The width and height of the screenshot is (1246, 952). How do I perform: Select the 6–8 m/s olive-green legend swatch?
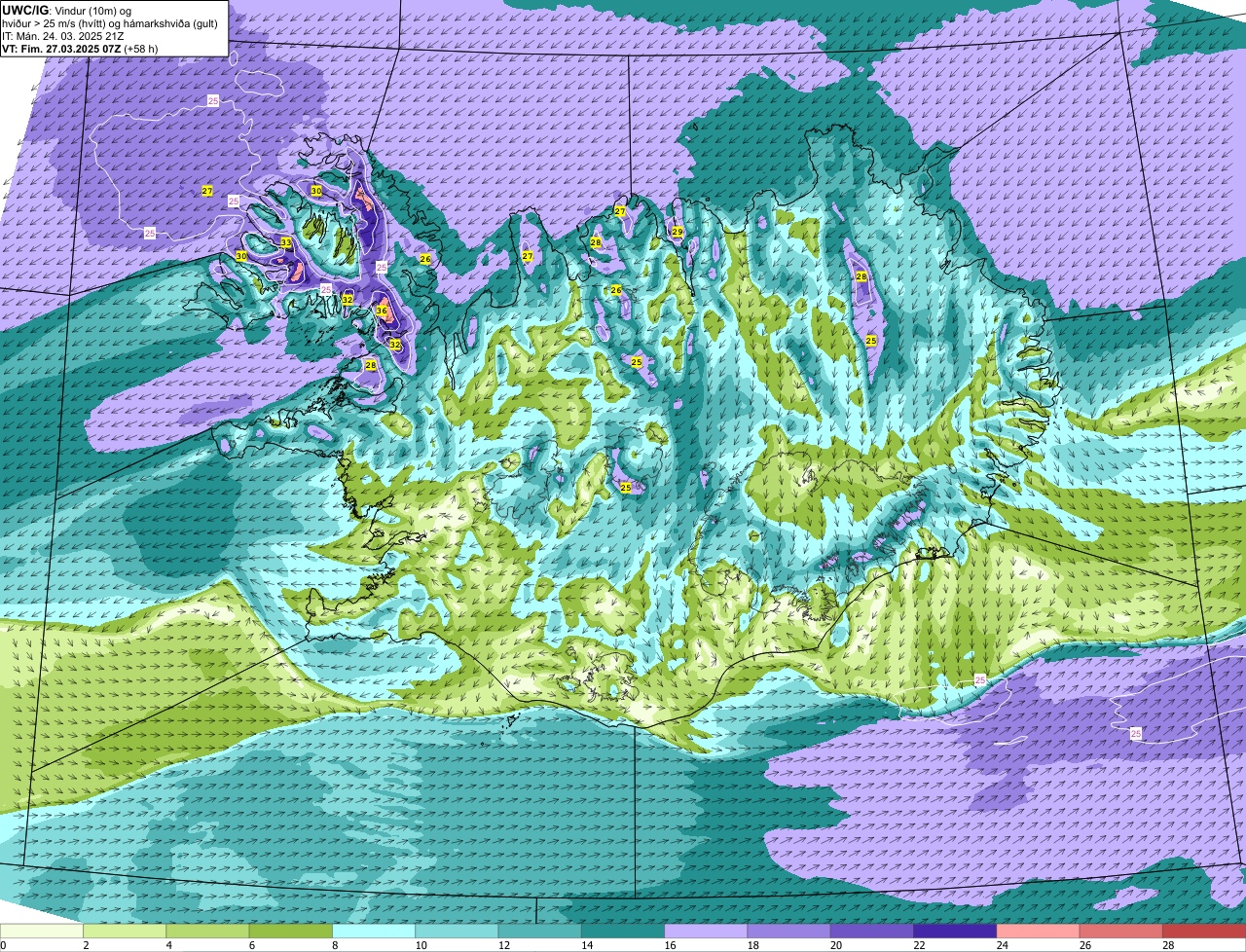pyautogui.click(x=291, y=931)
